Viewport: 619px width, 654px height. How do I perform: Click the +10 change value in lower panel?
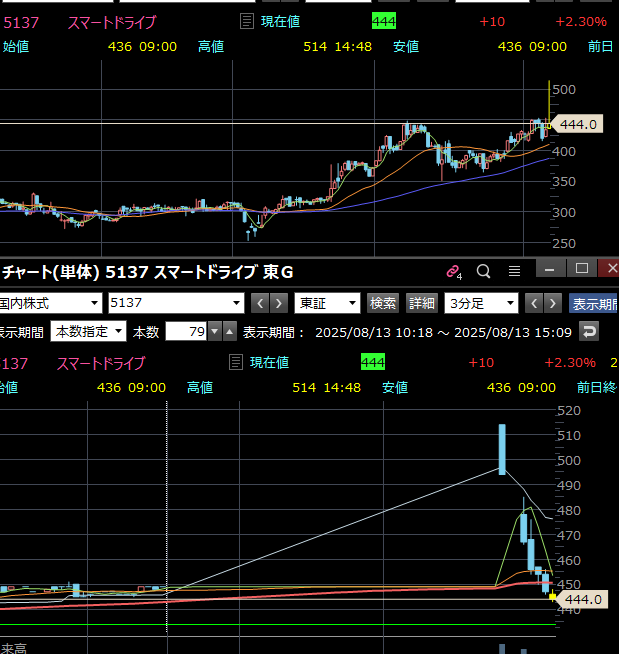481,362
